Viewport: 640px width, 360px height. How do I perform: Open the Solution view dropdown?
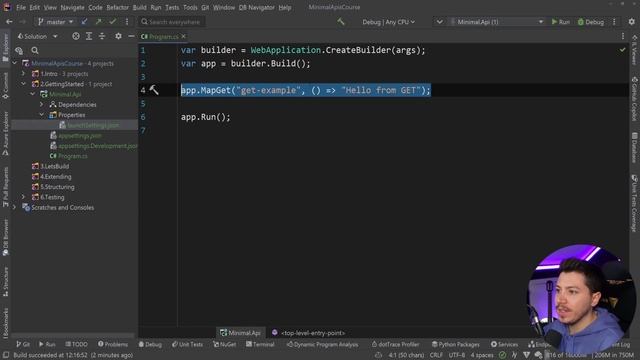coord(37,36)
